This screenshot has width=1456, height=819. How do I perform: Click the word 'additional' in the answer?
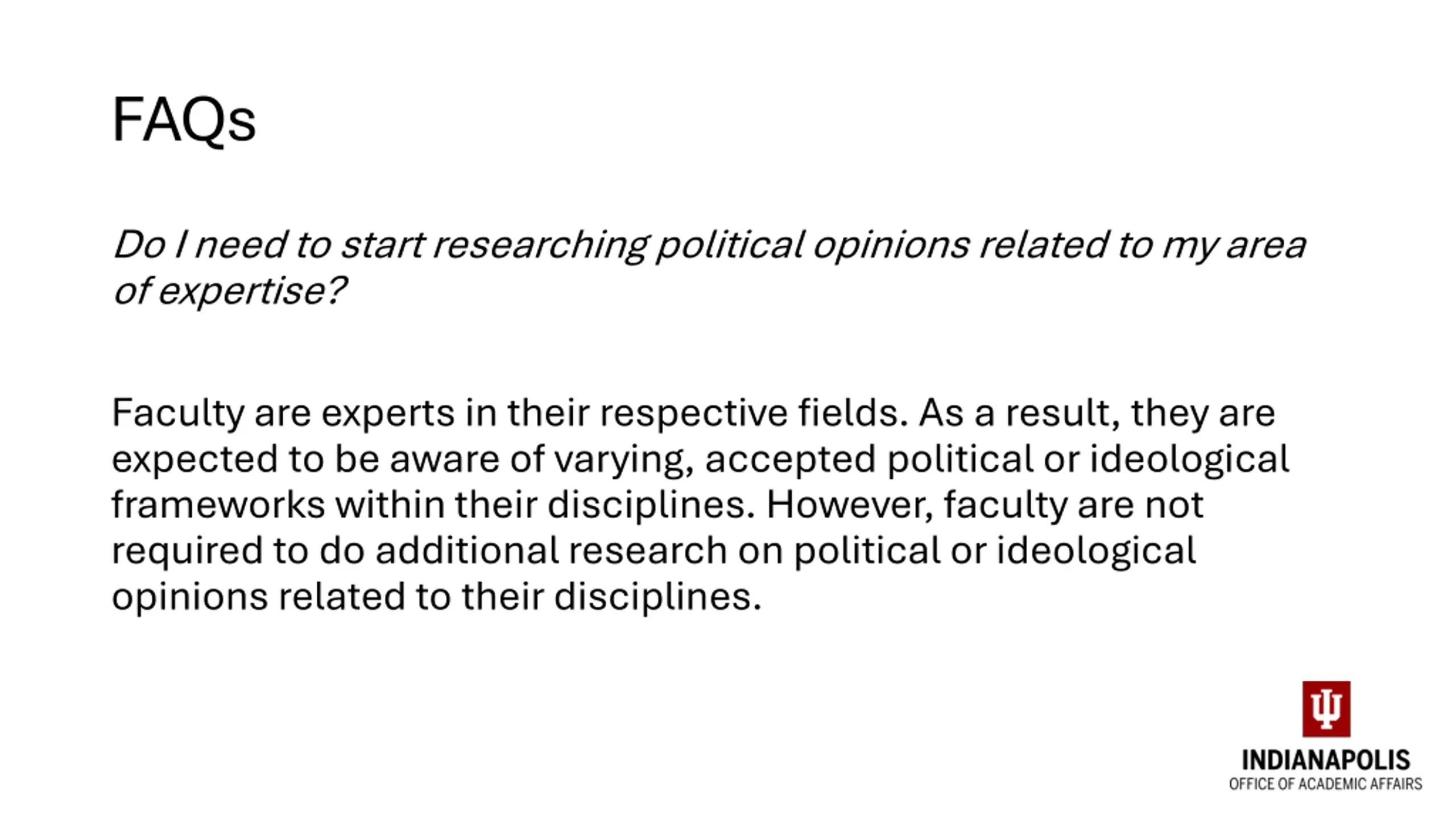pos(467,551)
